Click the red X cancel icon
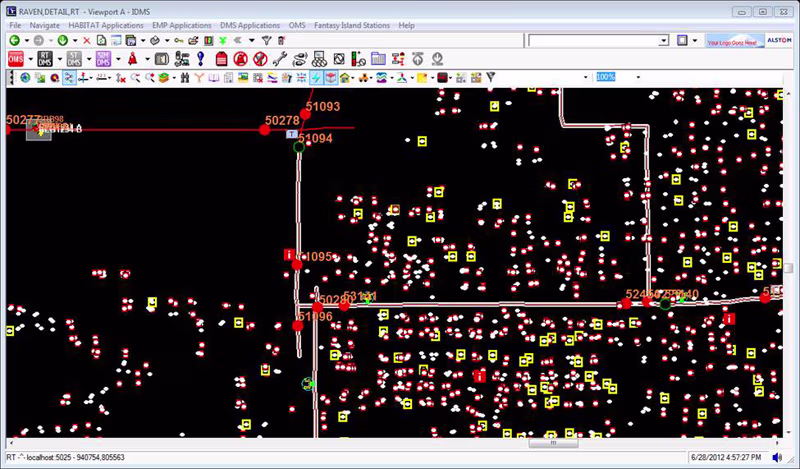The width and height of the screenshot is (800, 469). click(87, 41)
